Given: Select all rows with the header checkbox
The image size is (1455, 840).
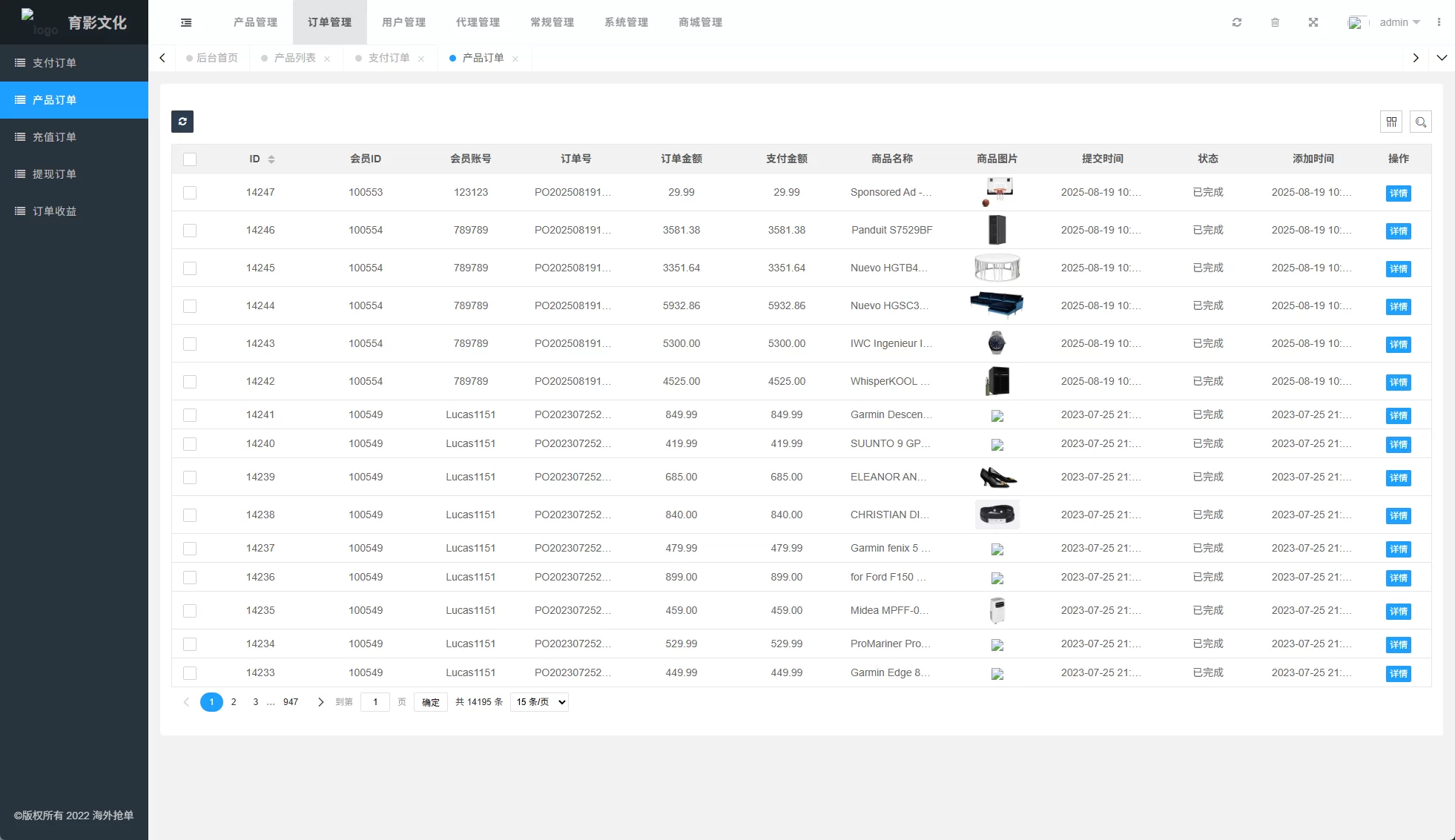Looking at the screenshot, I should [x=190, y=159].
